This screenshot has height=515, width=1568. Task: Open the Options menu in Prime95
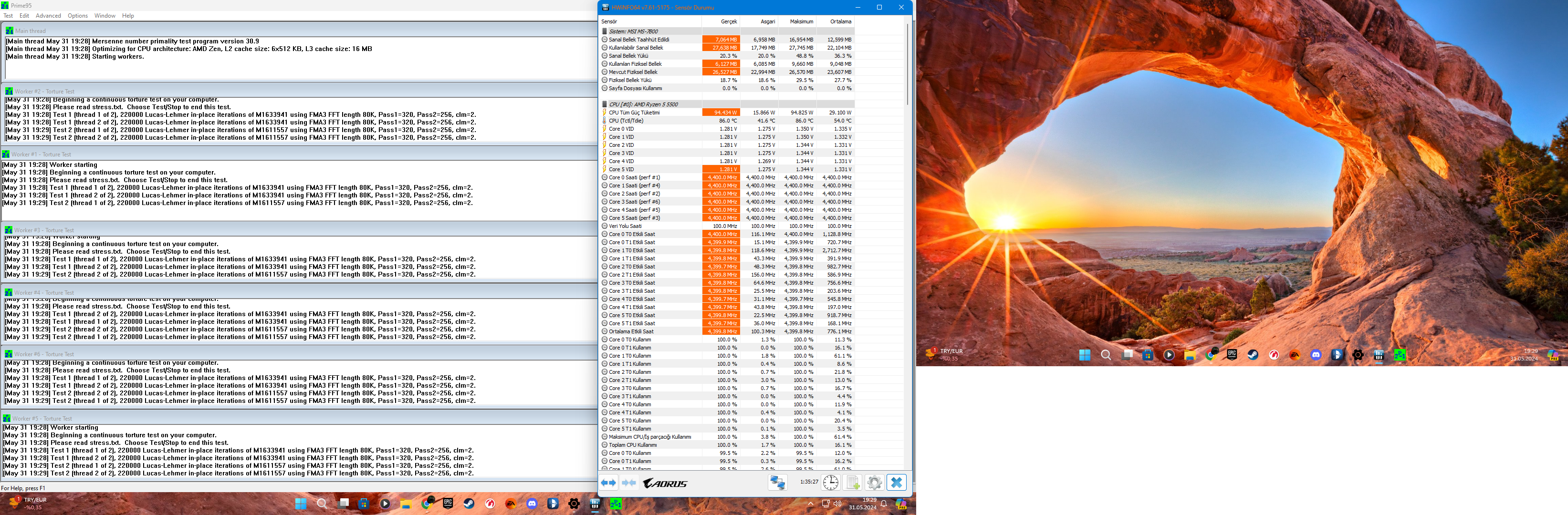pyautogui.click(x=77, y=16)
